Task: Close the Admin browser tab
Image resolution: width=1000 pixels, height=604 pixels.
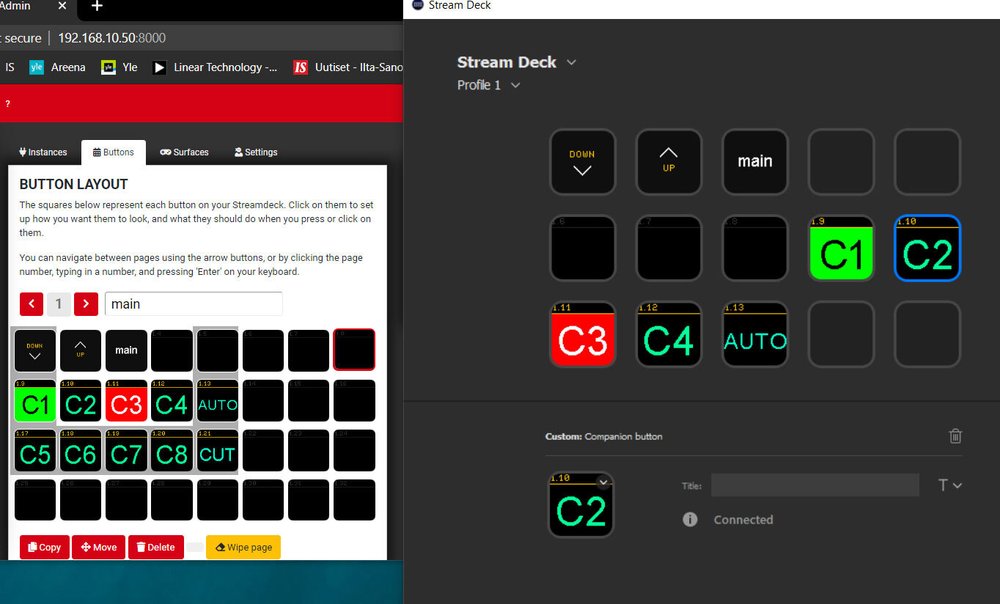Action: click(x=62, y=6)
